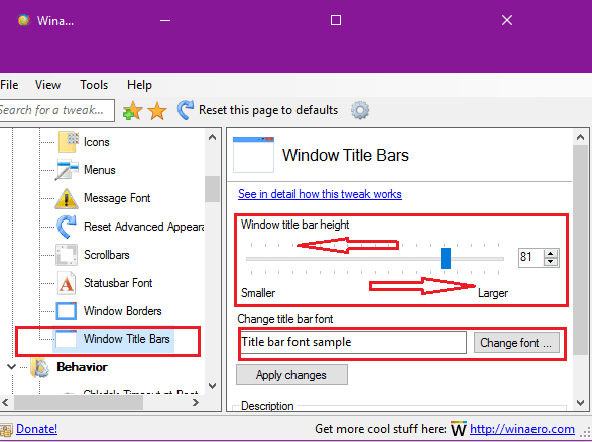Click the blue reset arrow icon in the toolbar
The image size is (592, 442).
pyautogui.click(x=185, y=110)
